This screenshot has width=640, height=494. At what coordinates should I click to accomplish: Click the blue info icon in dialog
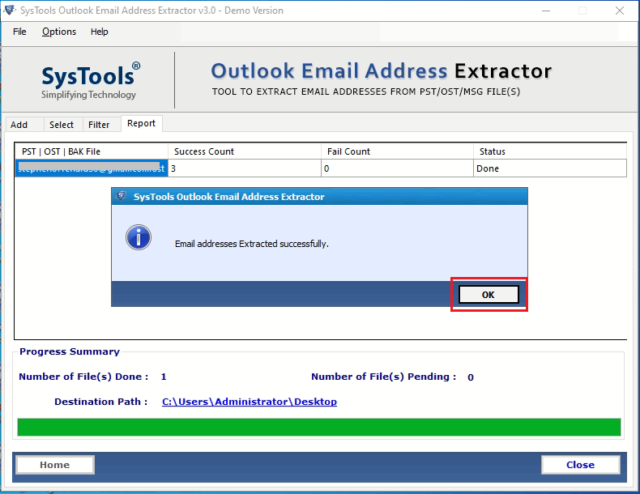coord(138,237)
